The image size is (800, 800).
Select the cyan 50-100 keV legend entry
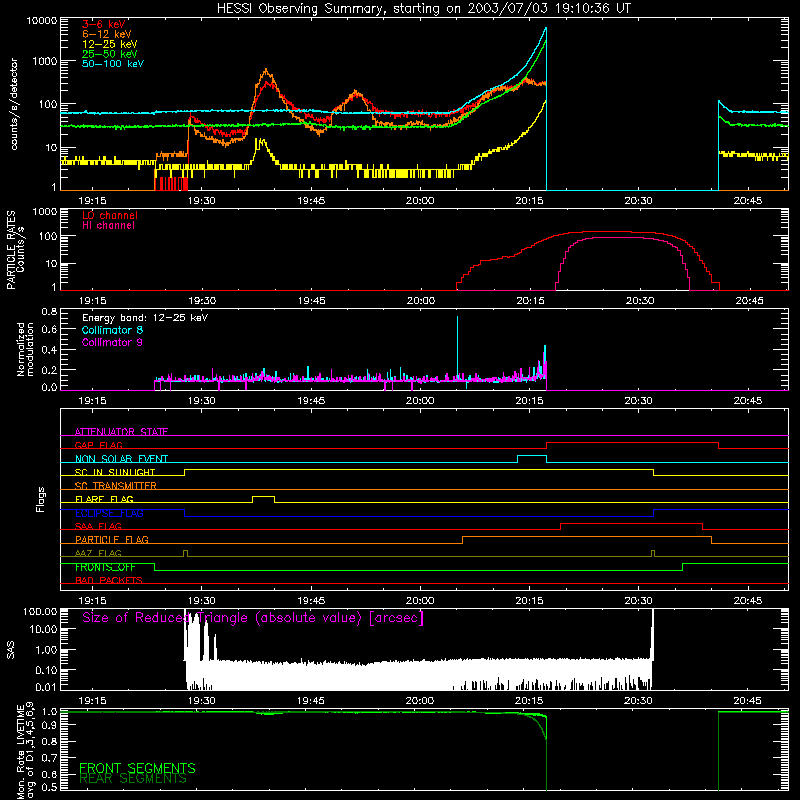pos(113,64)
